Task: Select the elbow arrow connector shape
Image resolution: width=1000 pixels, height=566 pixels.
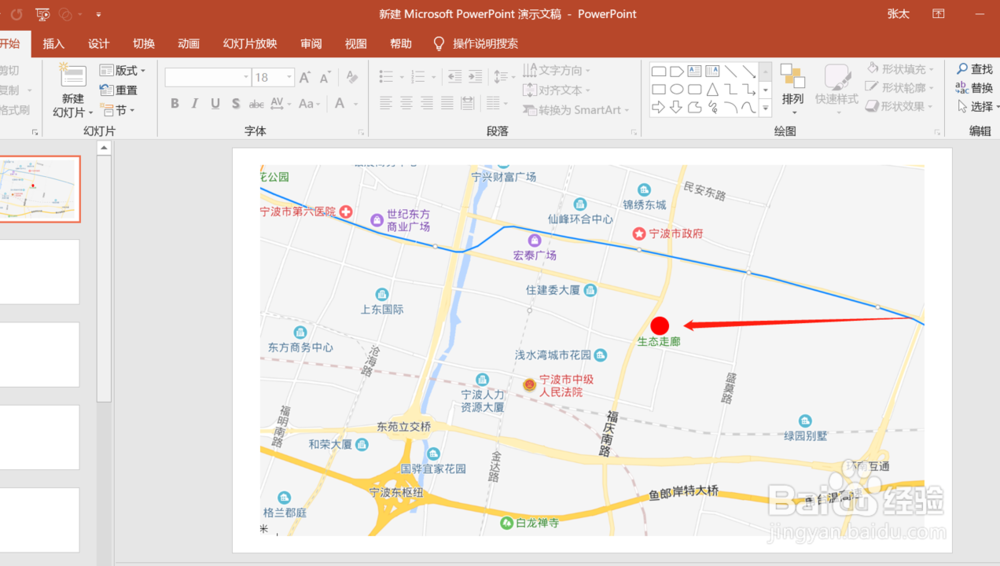Action: click(x=749, y=89)
